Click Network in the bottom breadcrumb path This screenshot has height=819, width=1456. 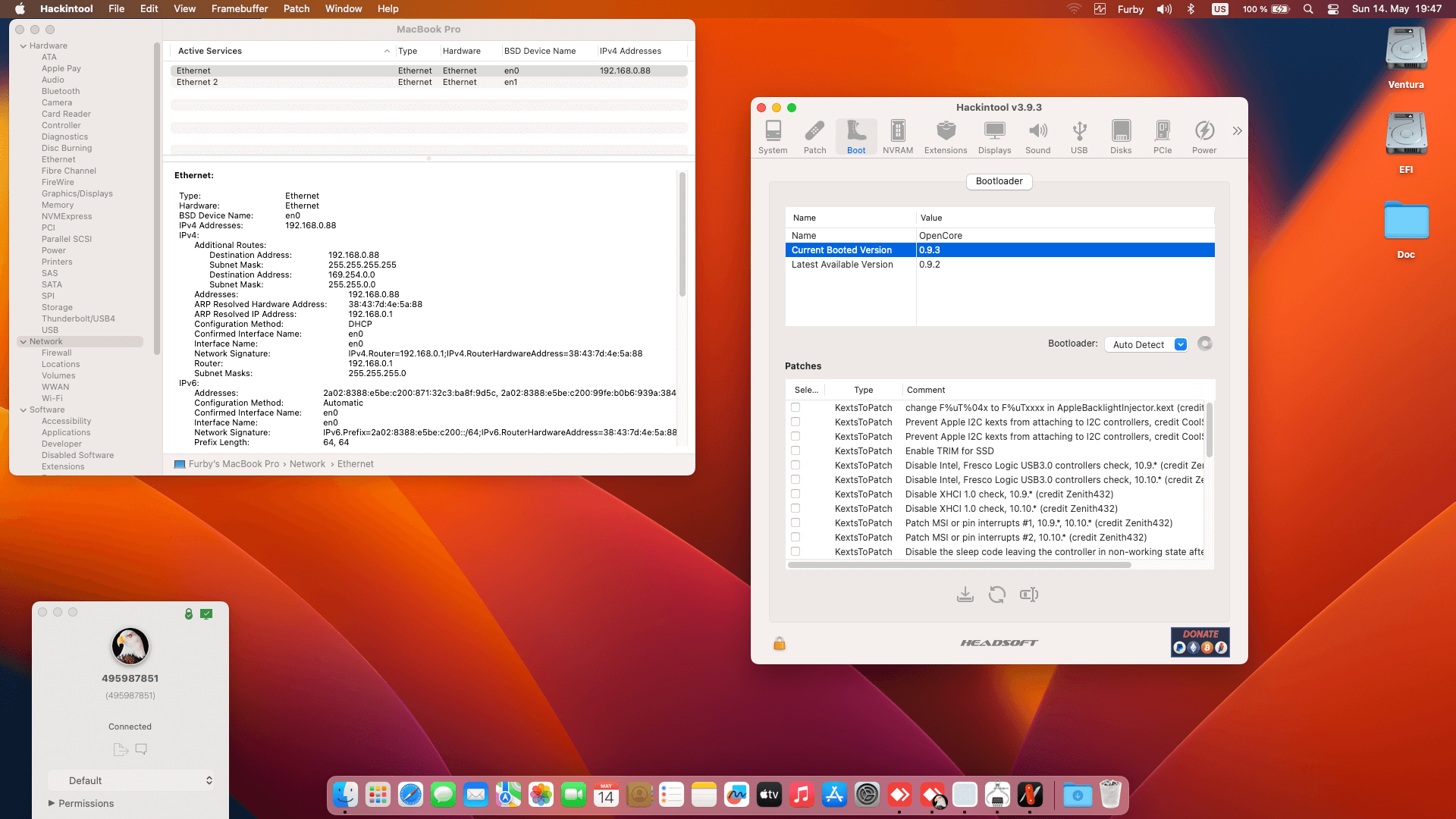307,464
